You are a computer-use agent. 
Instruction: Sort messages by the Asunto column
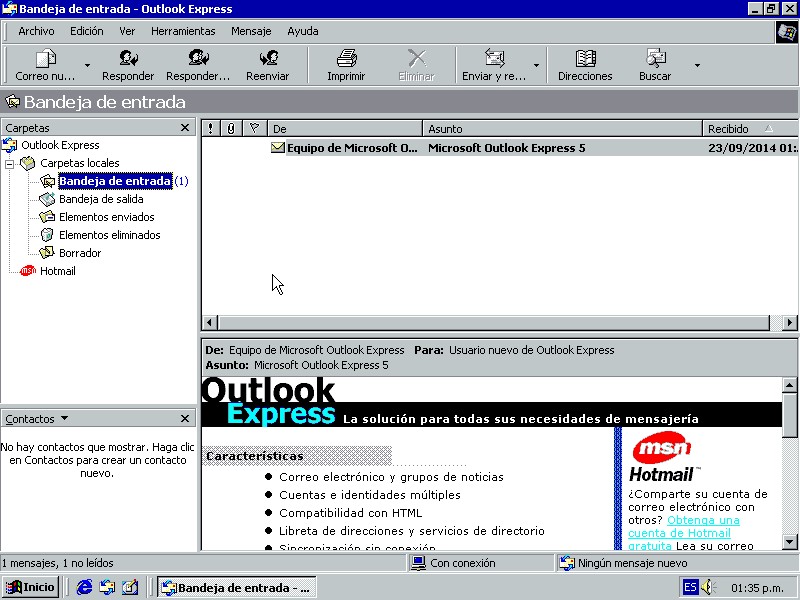562,129
